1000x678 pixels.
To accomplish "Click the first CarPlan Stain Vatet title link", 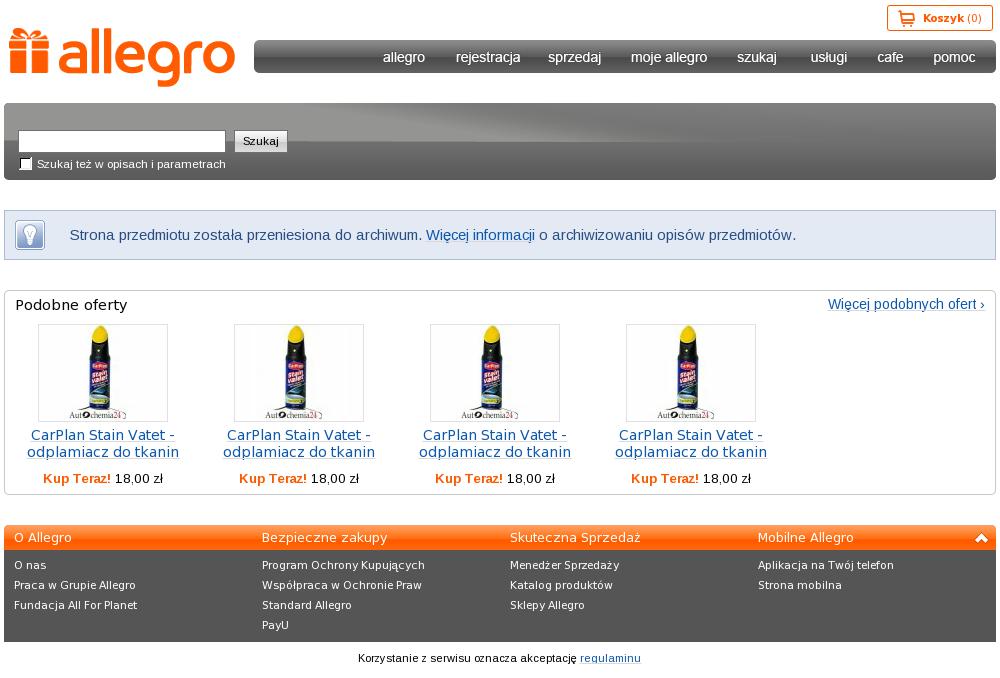I will pos(103,443).
